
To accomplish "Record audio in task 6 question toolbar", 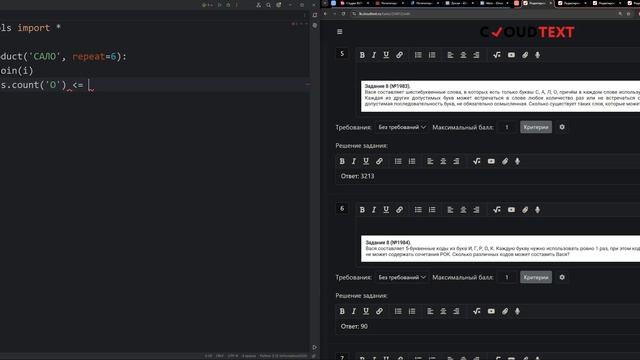I will coord(538,210).
